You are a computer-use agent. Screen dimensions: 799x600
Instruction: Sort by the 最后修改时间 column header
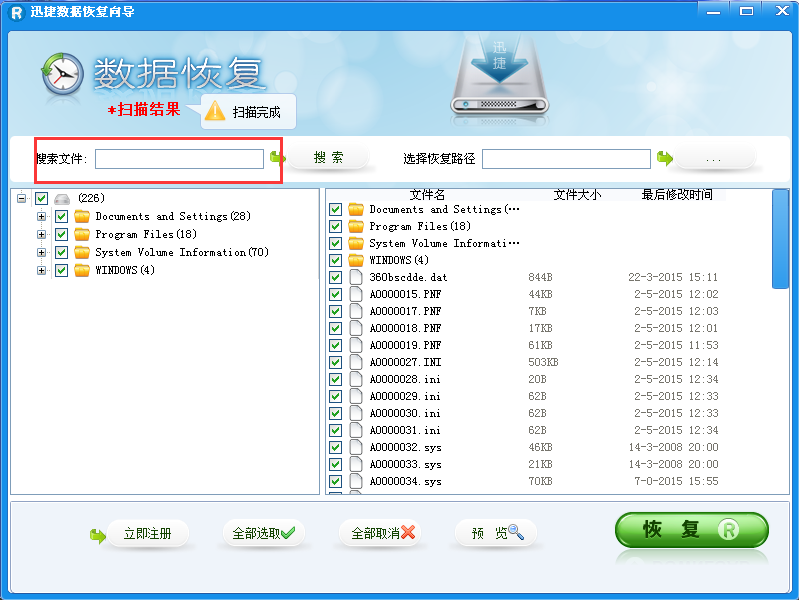click(677, 195)
